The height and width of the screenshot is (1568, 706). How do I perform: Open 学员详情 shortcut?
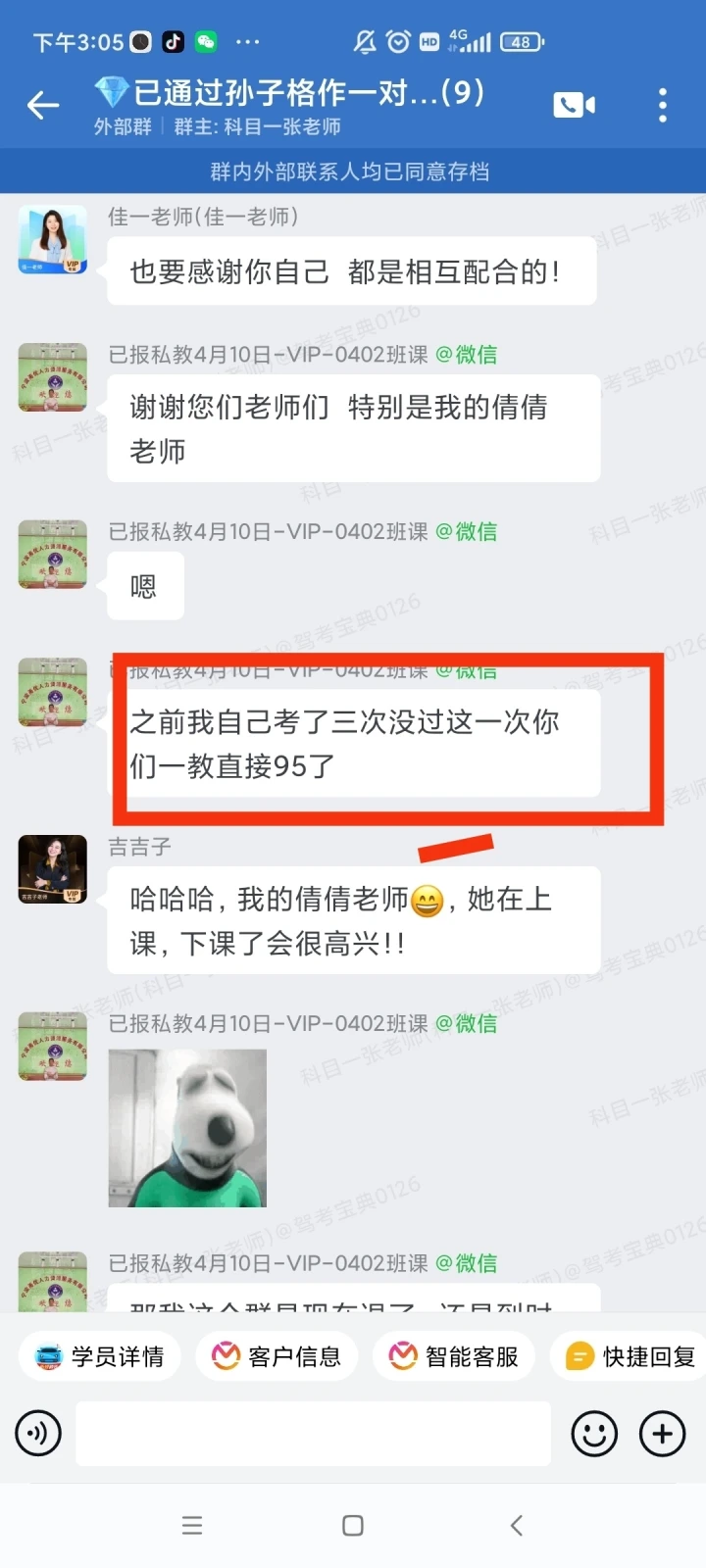tap(99, 1356)
